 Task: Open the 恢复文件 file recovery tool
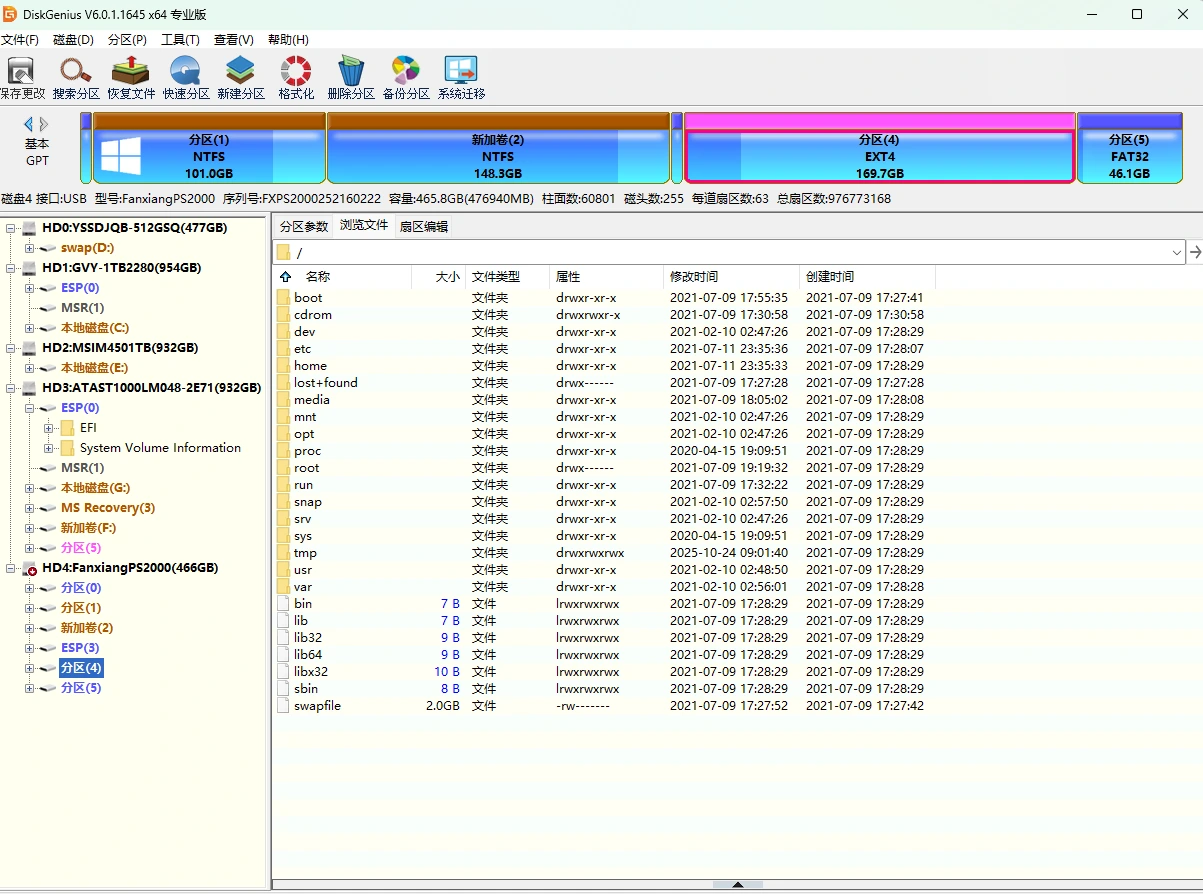(130, 76)
